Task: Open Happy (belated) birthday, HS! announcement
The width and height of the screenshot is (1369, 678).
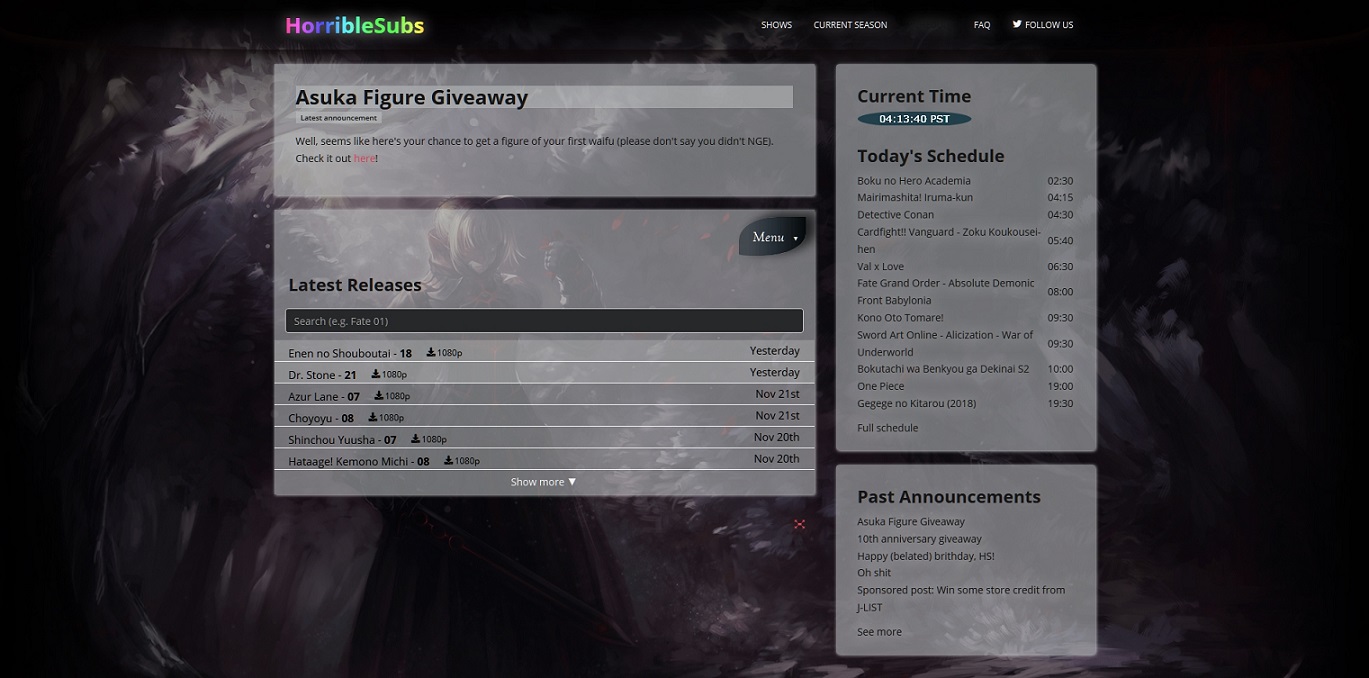Action: [x=926, y=556]
